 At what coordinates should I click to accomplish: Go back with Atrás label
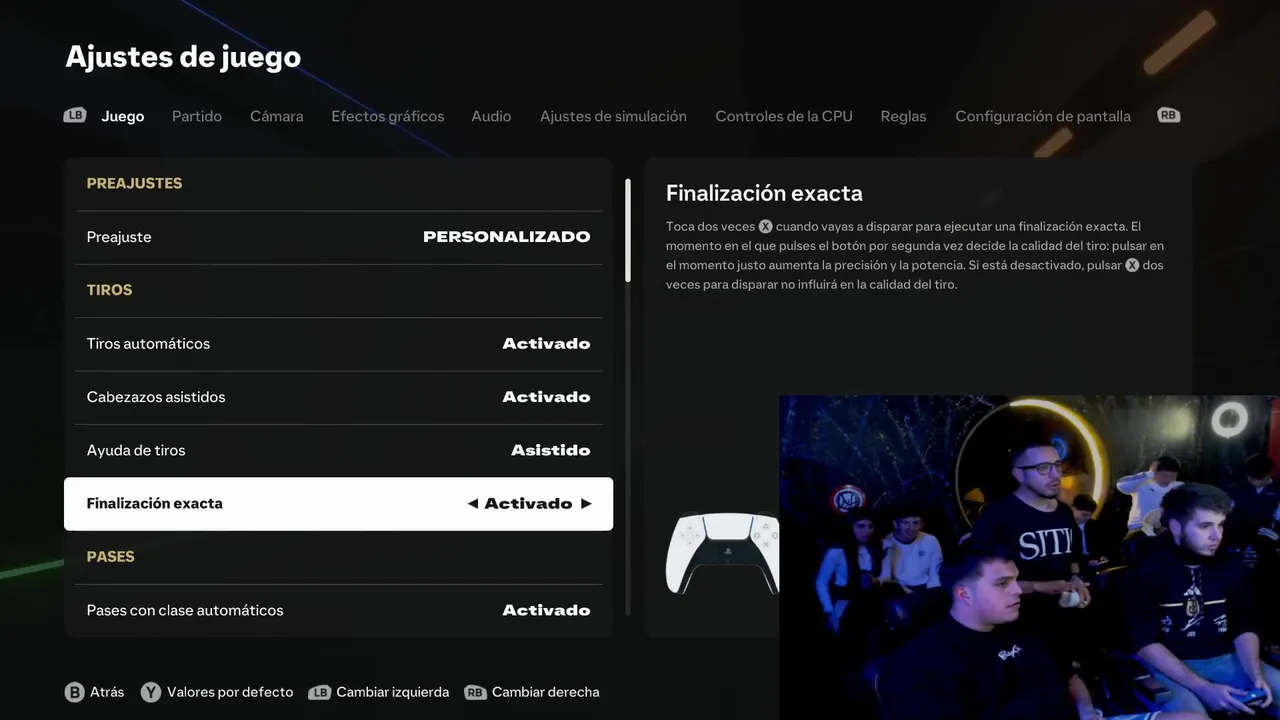[107, 692]
